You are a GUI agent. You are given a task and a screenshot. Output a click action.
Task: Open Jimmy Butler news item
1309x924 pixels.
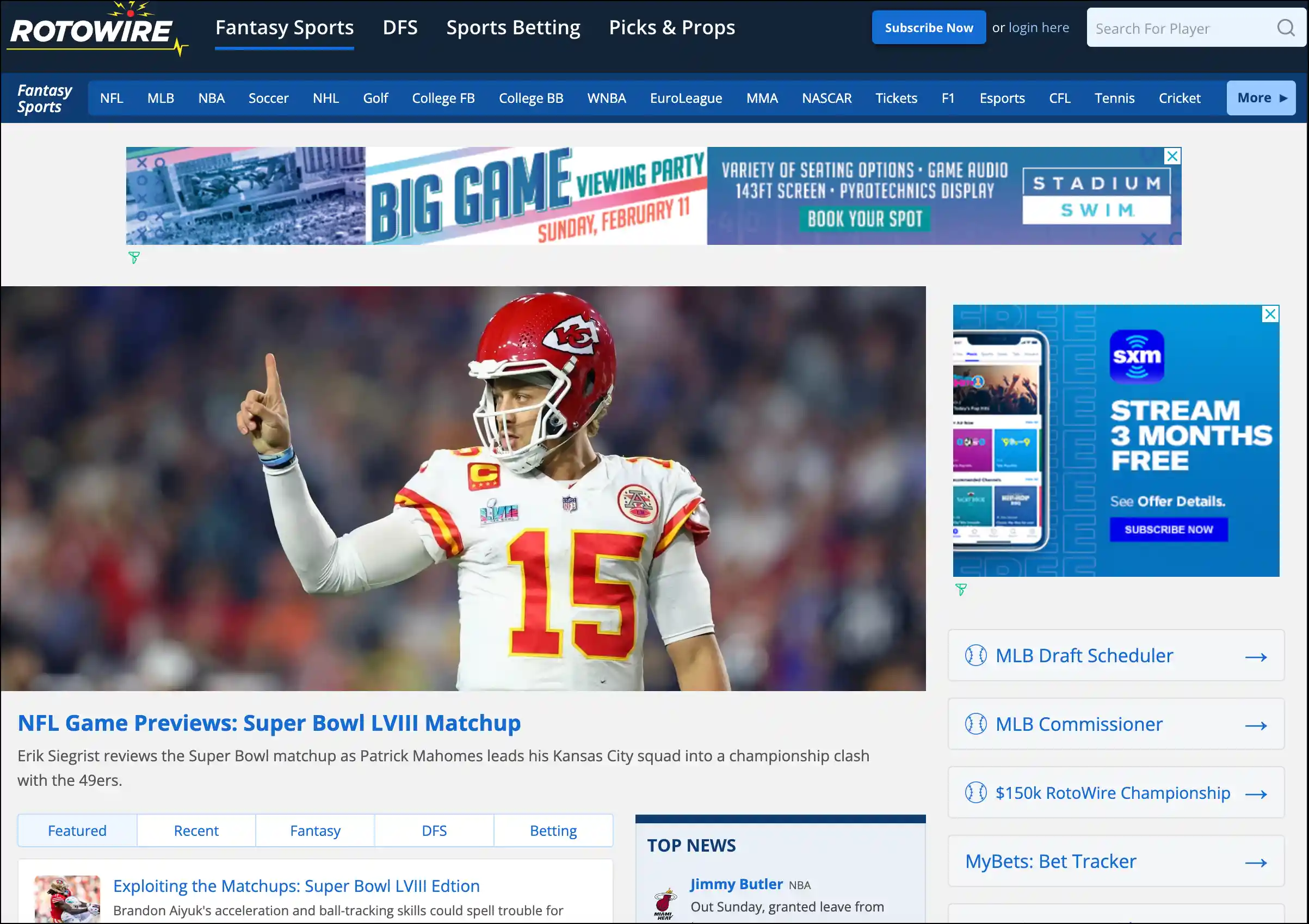(736, 884)
